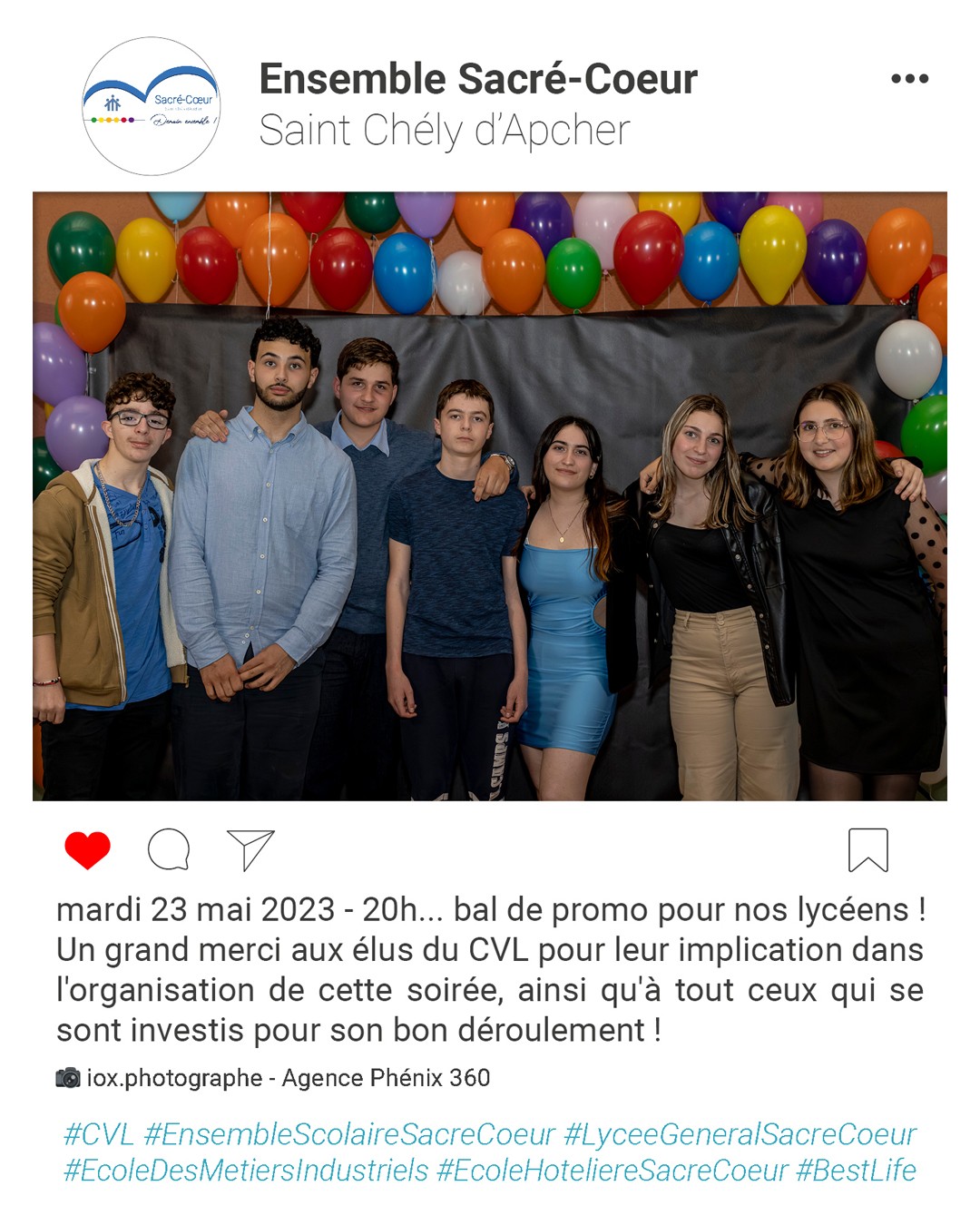Open the #EcoleDesMetiersIndustriels hashtag
This screenshot has height=1225, width=980.
click(245, 1171)
